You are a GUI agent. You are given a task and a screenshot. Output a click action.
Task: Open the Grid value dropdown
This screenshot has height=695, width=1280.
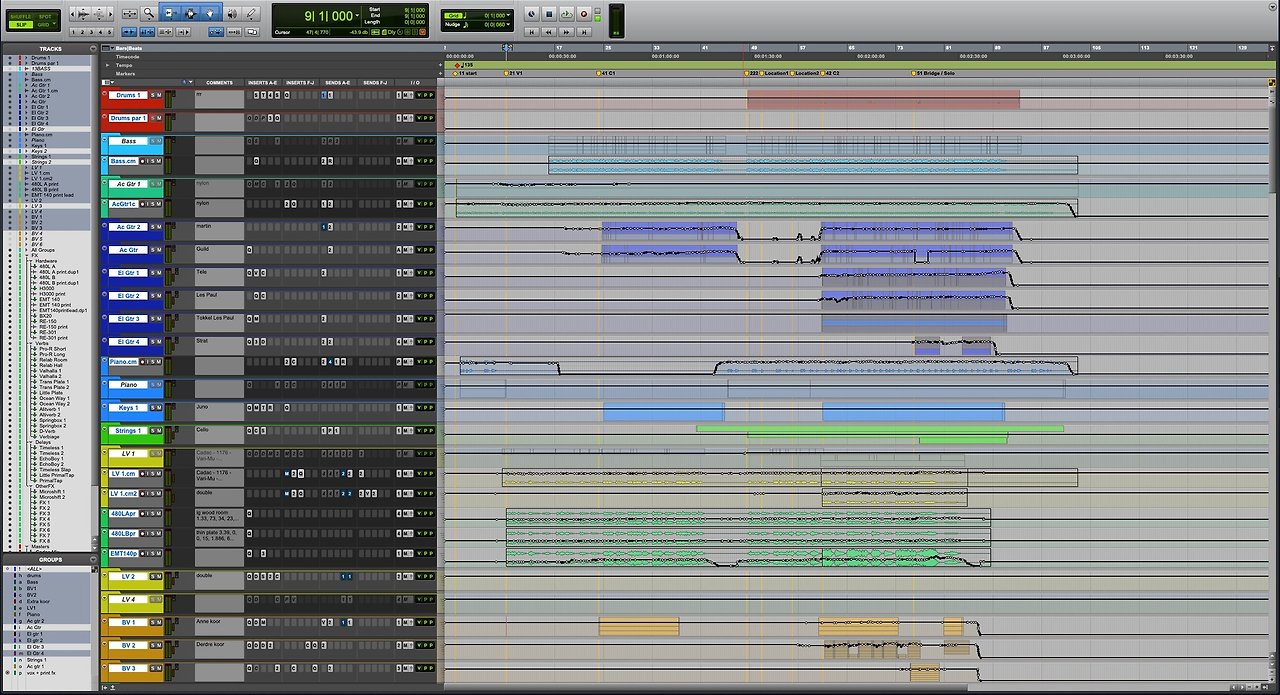point(510,15)
